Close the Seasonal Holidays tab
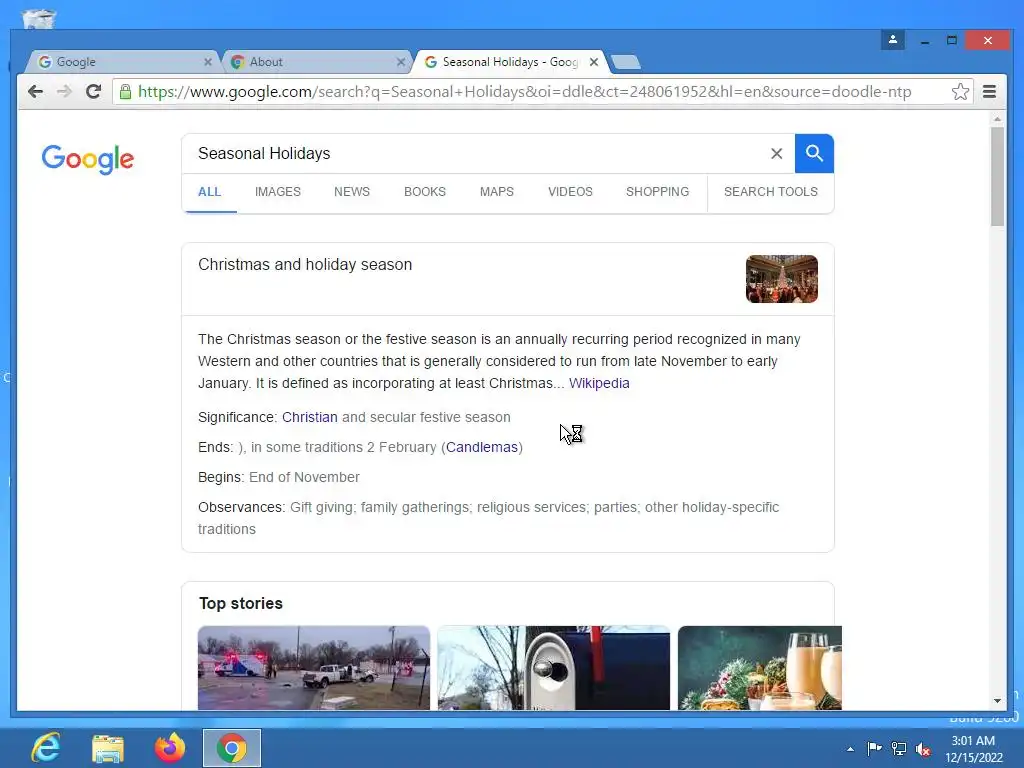Viewport: 1024px width, 768px height. coord(594,62)
